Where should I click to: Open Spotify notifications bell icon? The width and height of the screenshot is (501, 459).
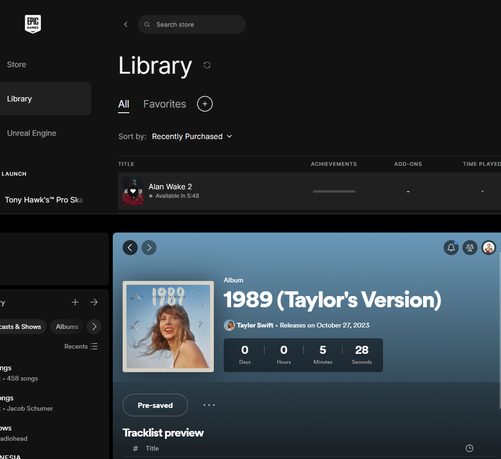451,248
